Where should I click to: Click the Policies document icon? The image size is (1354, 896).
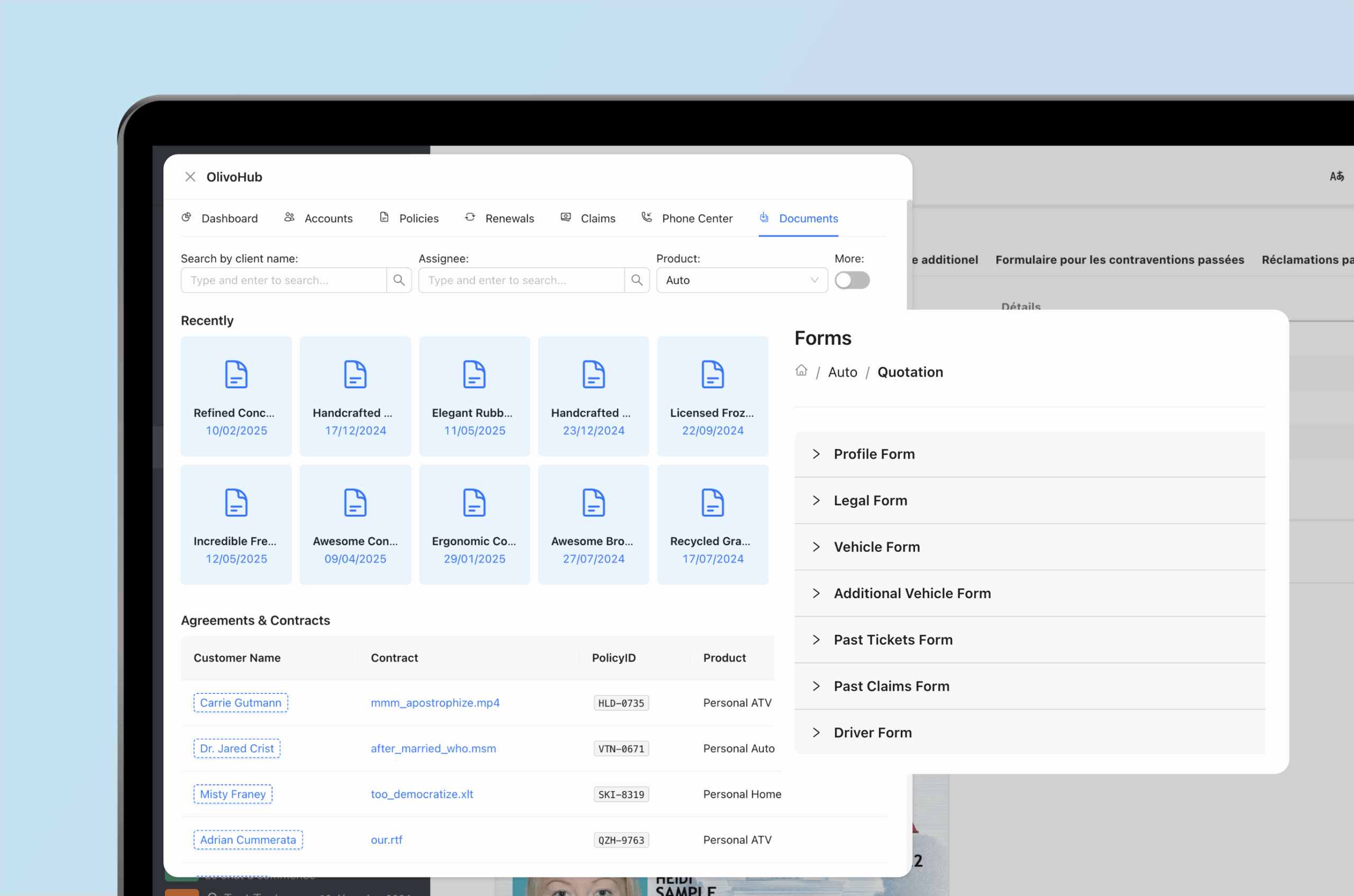pyautogui.click(x=384, y=217)
